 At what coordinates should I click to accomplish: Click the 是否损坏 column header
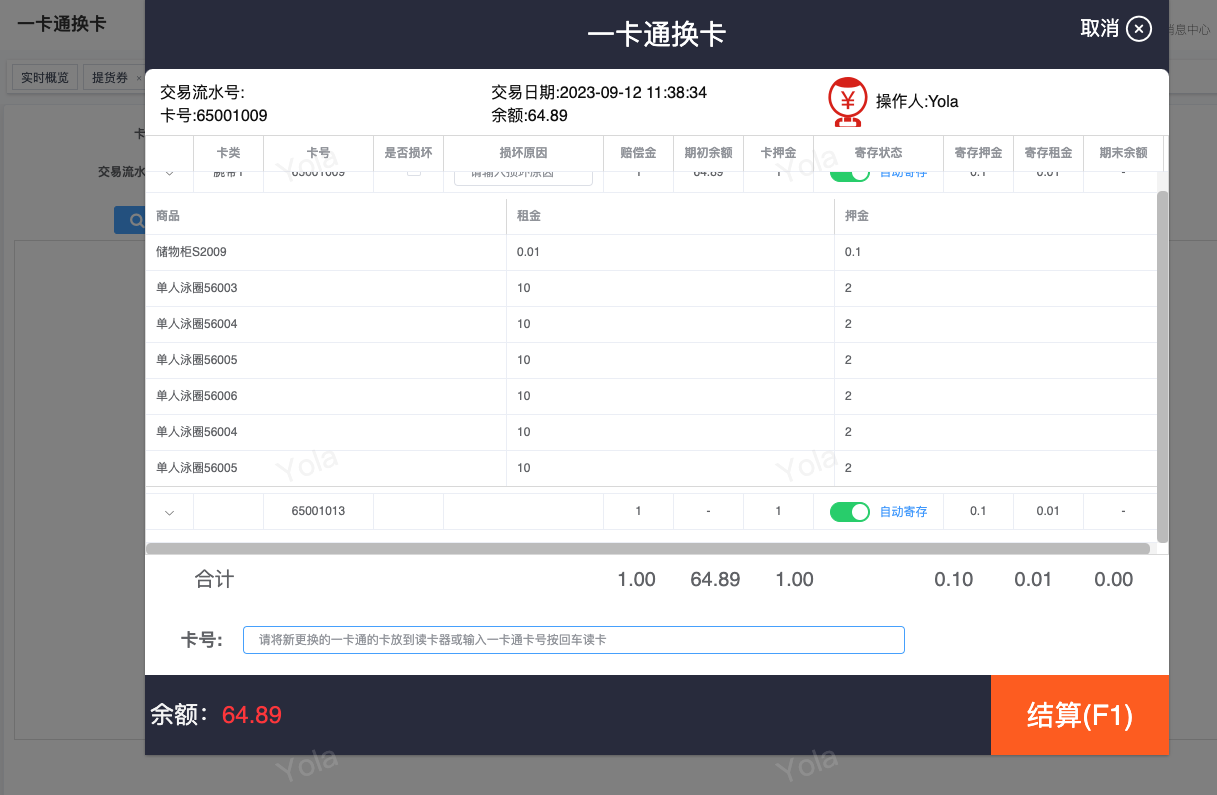(408, 153)
